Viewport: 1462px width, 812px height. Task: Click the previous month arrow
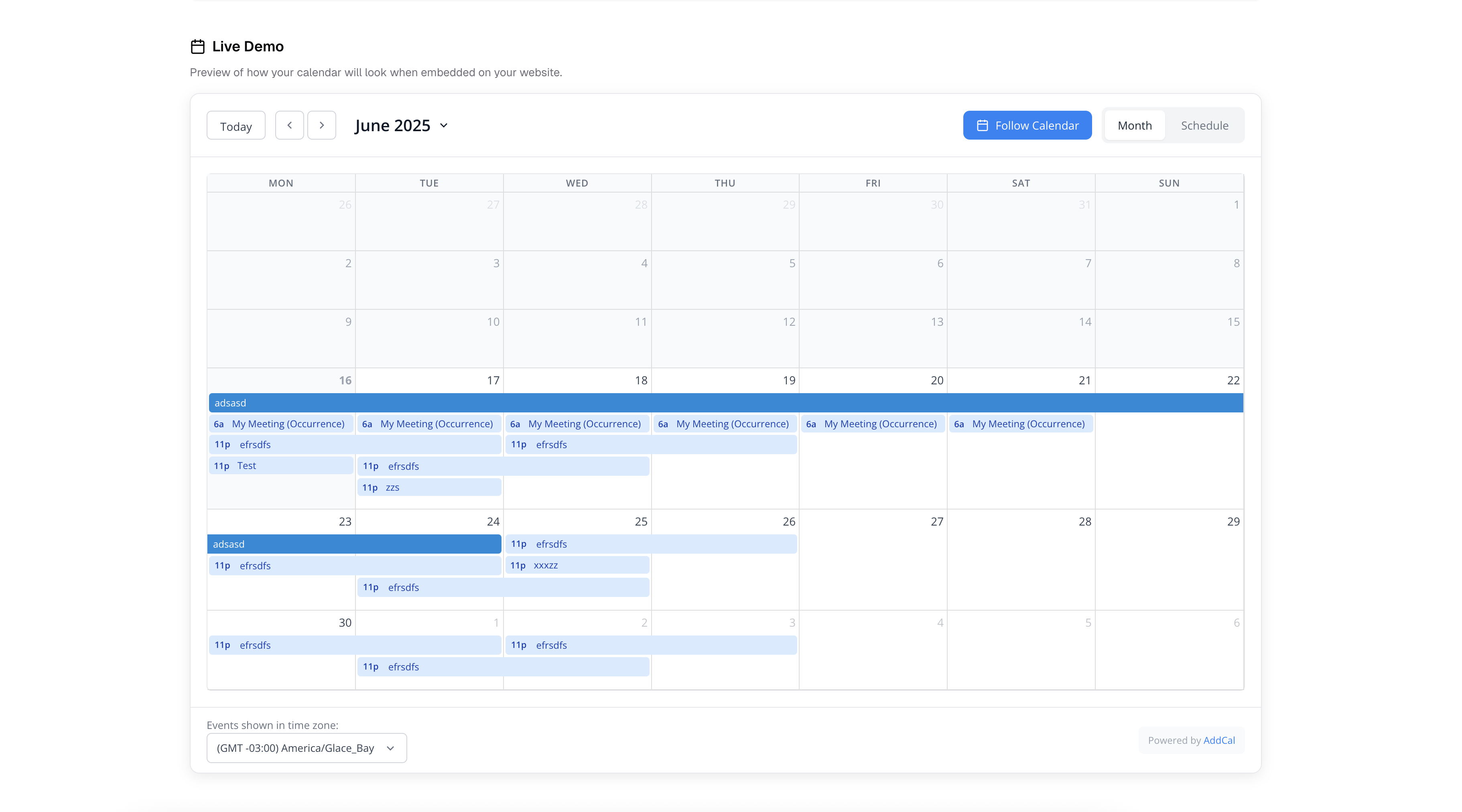[289, 125]
